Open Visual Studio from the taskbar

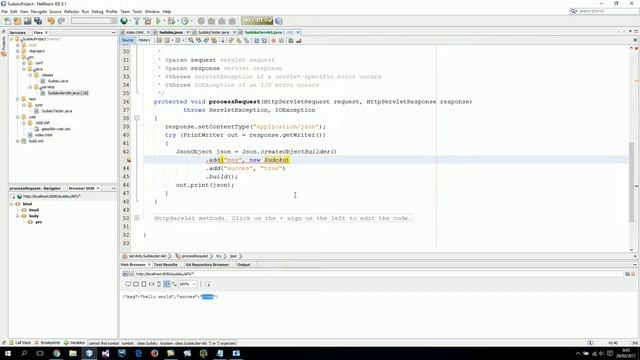(105, 353)
